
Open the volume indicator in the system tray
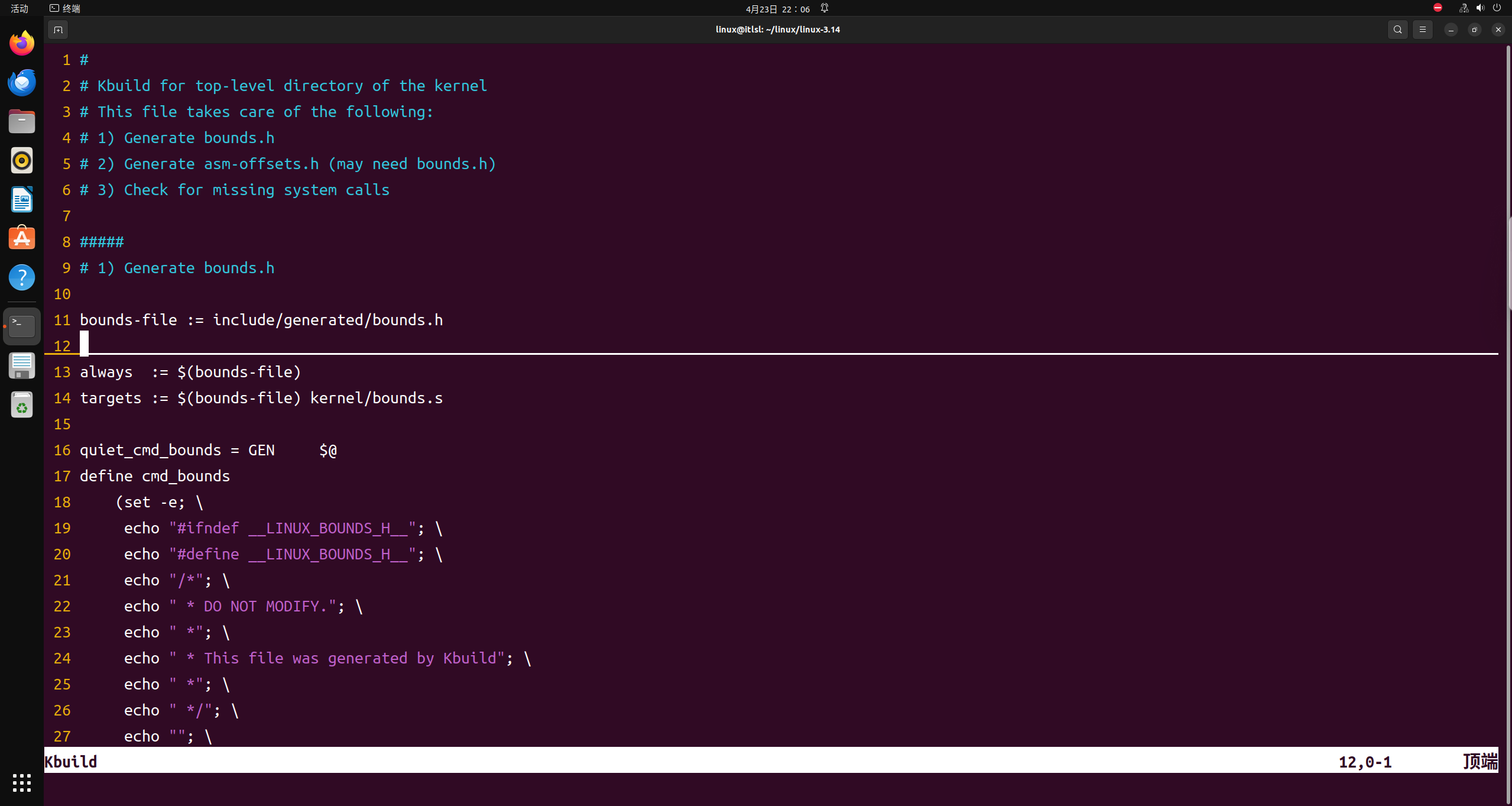coord(1480,8)
